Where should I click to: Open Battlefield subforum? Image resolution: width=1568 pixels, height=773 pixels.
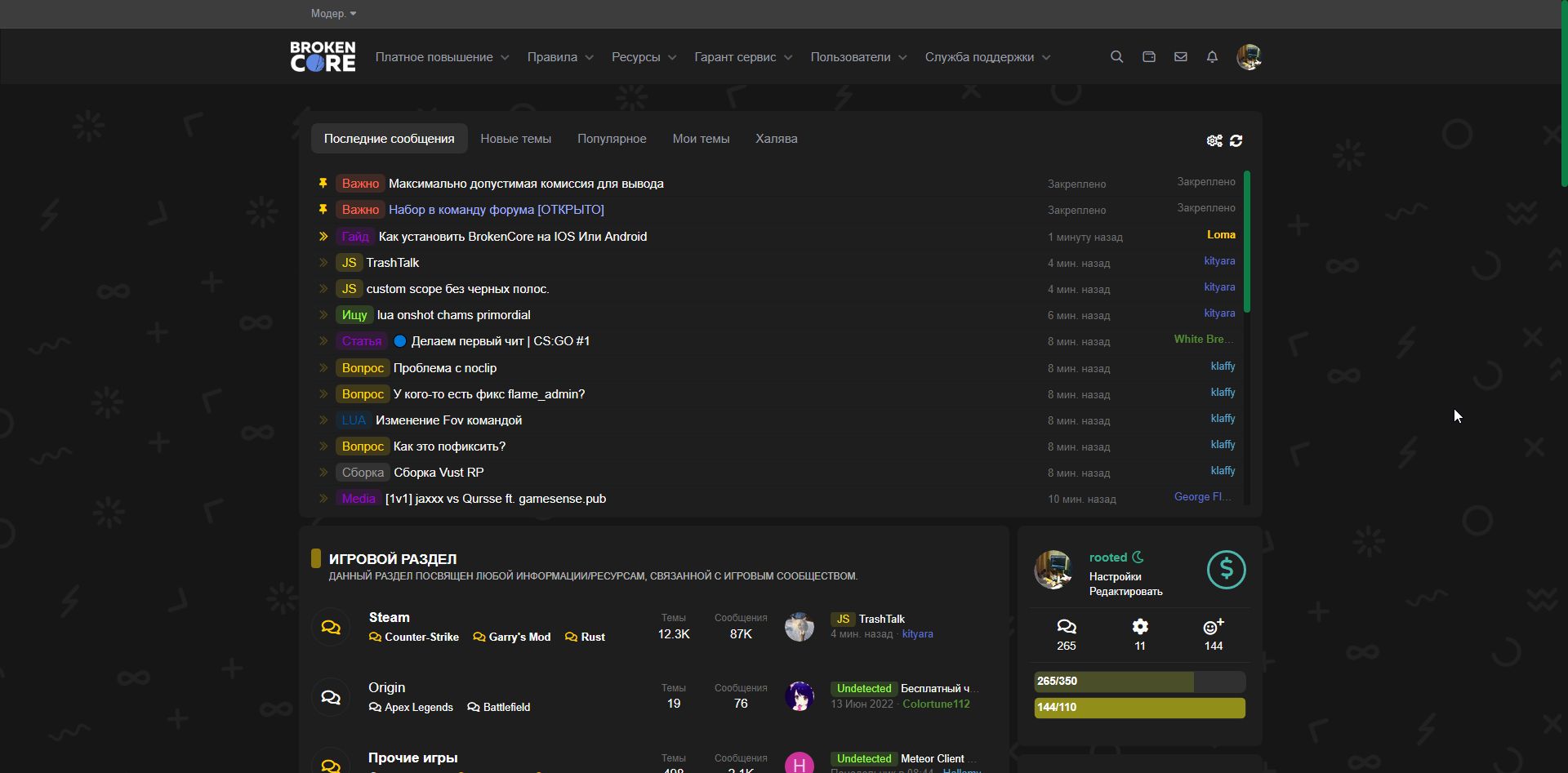tap(506, 708)
